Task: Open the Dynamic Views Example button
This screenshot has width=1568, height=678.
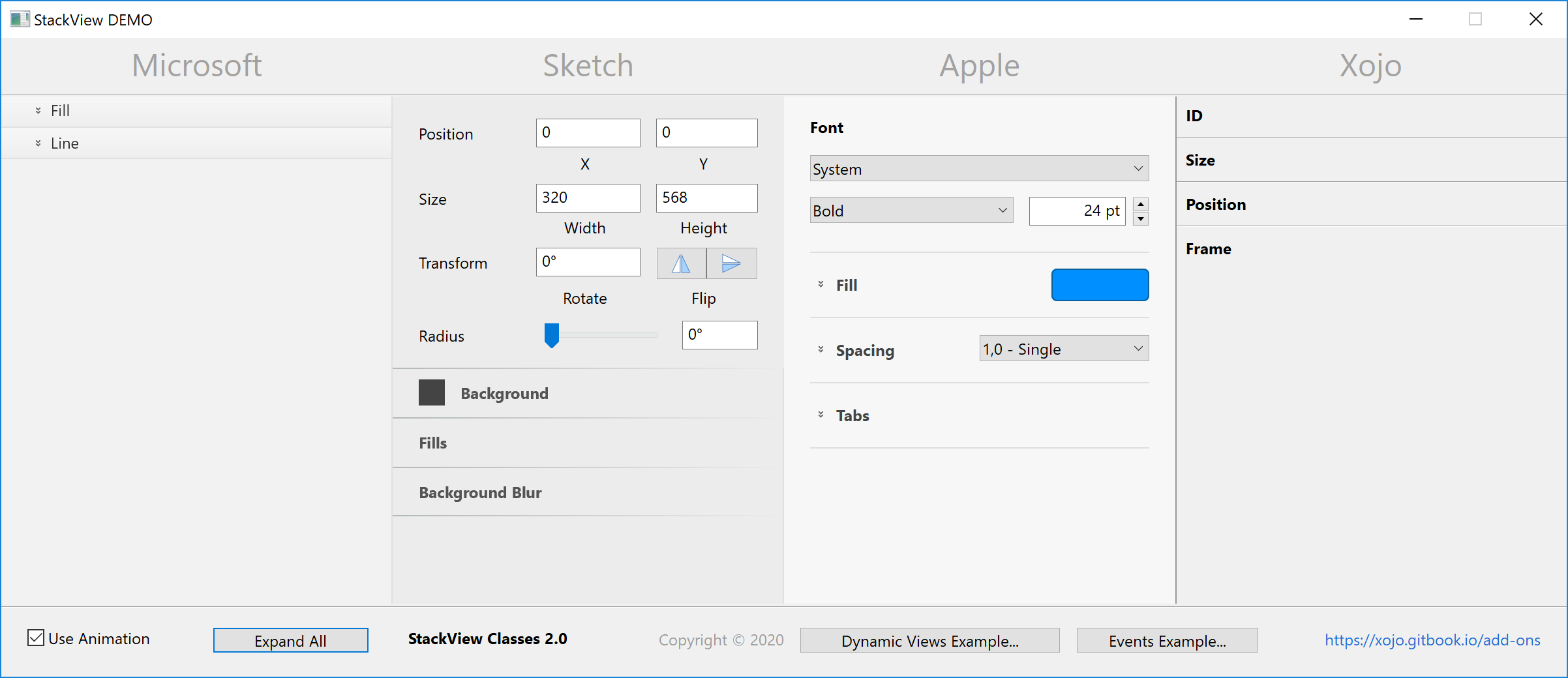Action: point(929,640)
